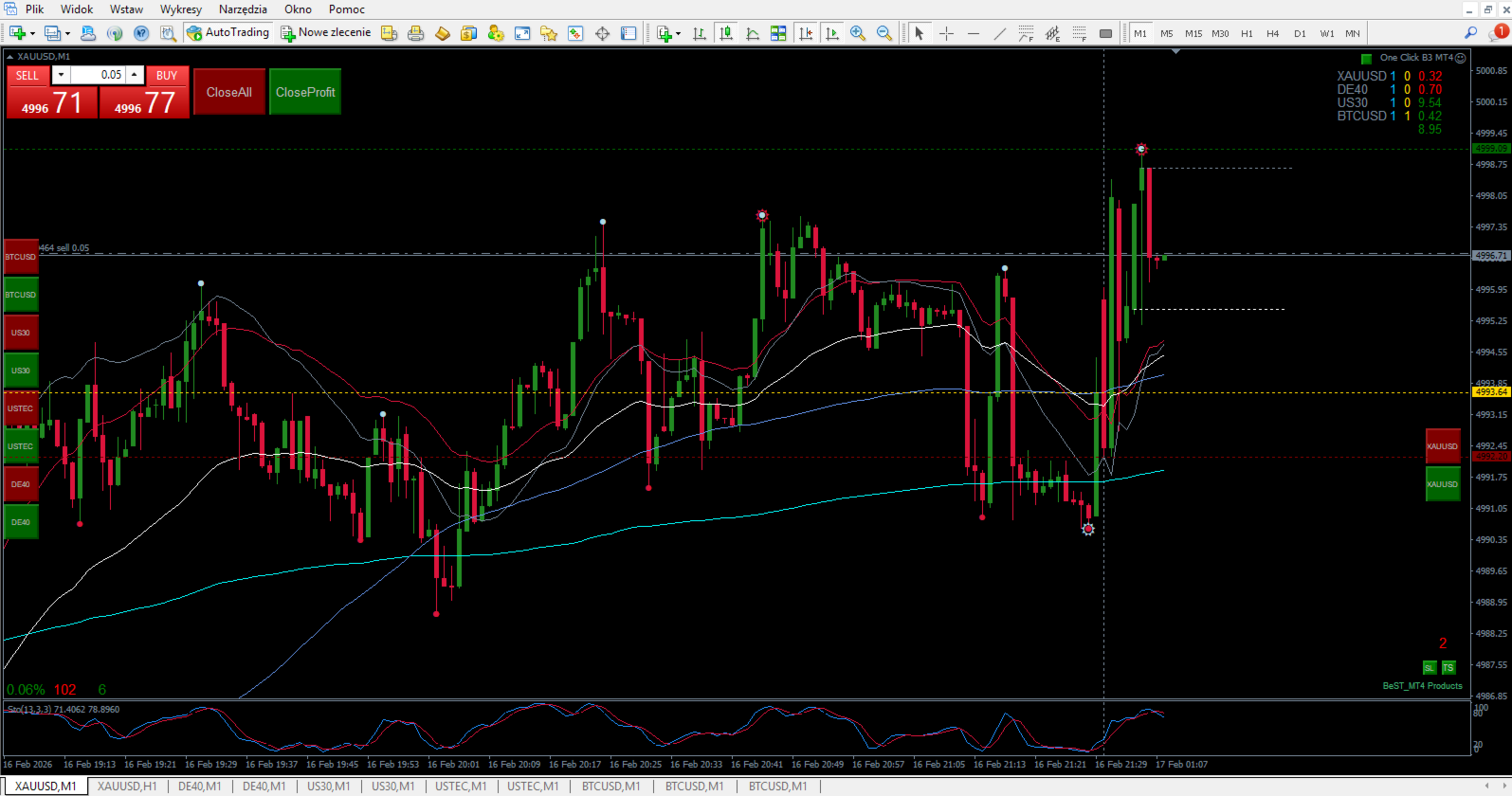Screen dimensions: 1512x796
Task: Zoom out on the chart
Action: tap(884, 33)
